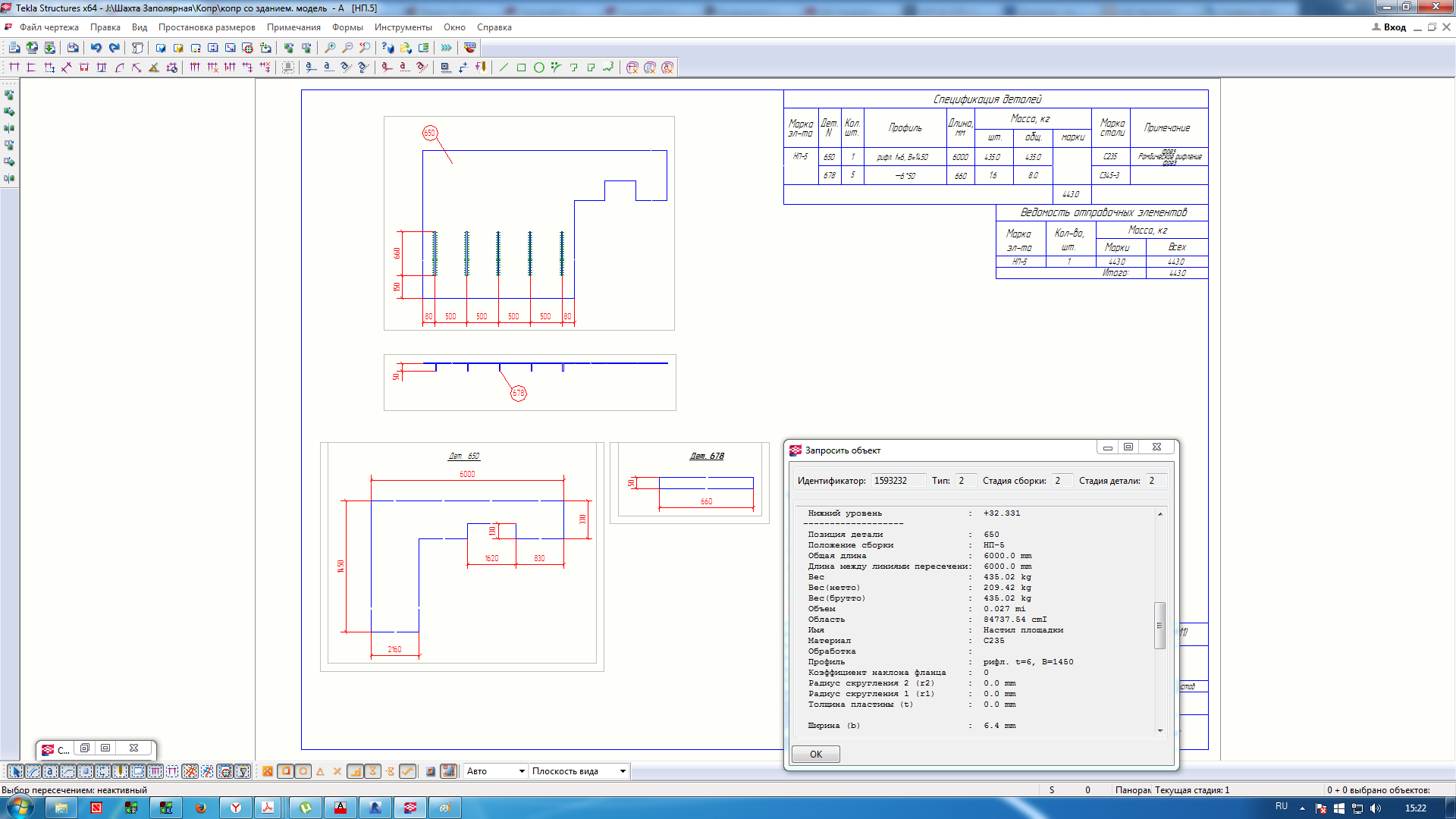Select the draw circle tool
Image resolution: width=1456 pixels, height=819 pixels.
[539, 67]
